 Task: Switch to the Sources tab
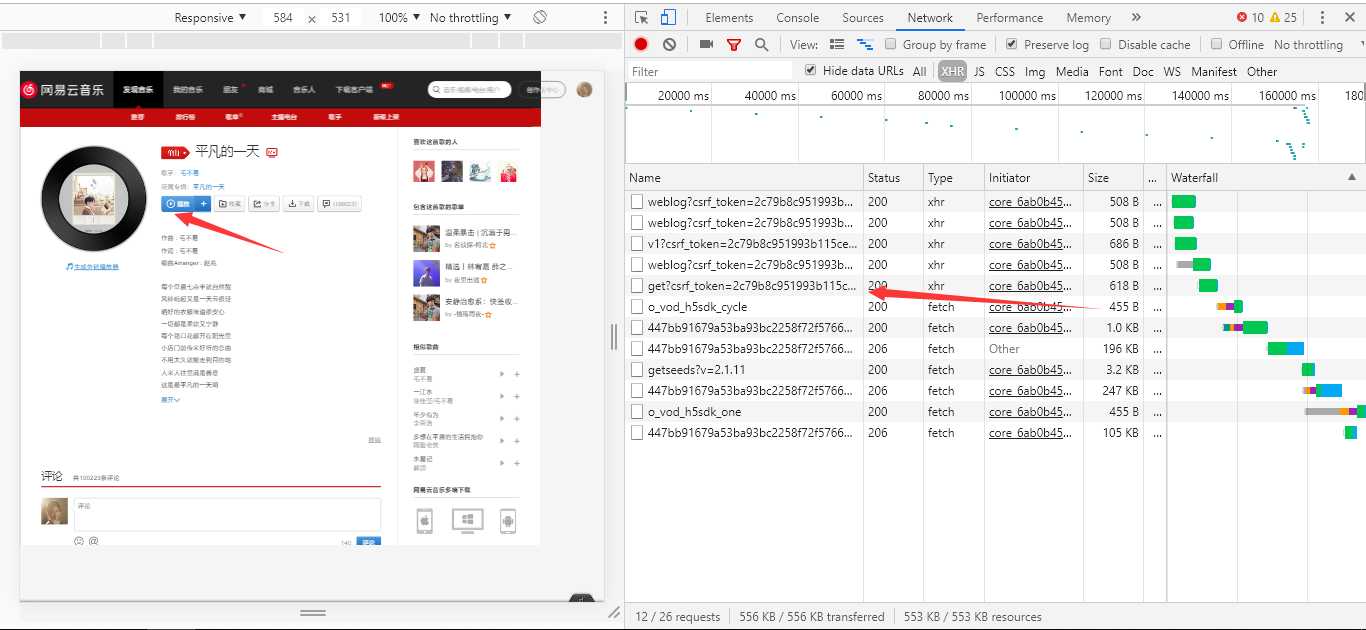pyautogui.click(x=863, y=18)
